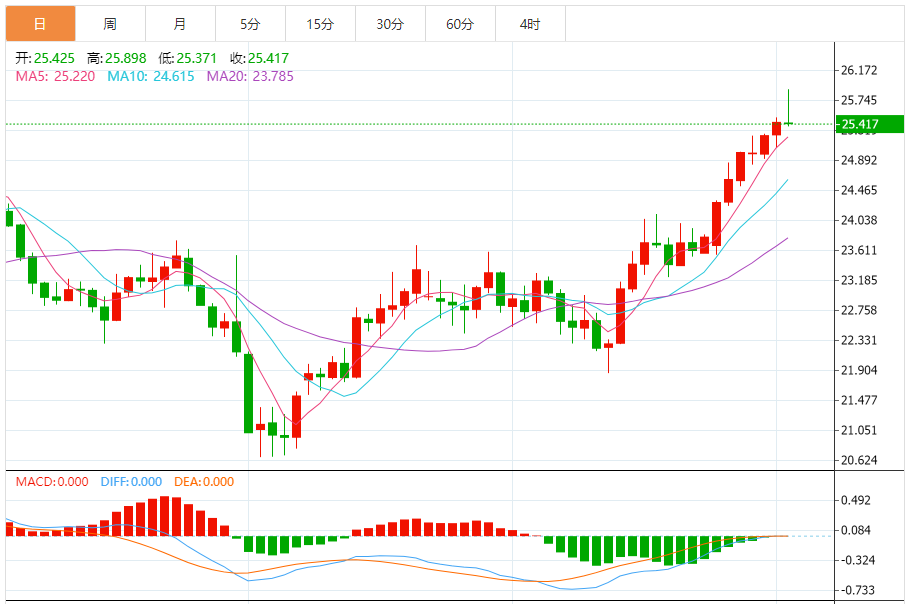
Task: Click the -0.733 MACD axis label
Action: tap(858, 591)
